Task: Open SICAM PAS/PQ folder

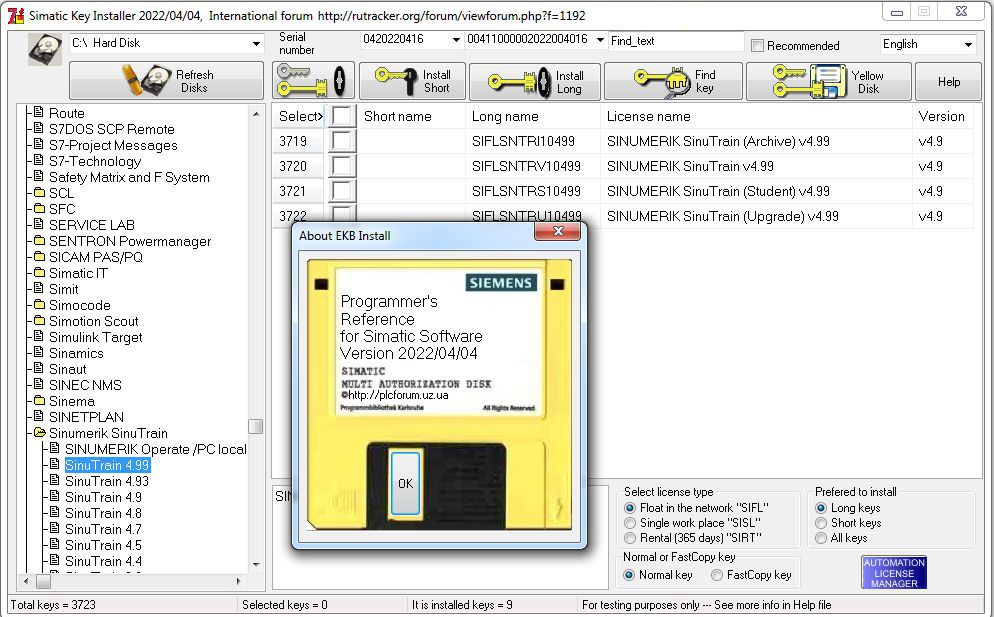Action: tap(96, 257)
